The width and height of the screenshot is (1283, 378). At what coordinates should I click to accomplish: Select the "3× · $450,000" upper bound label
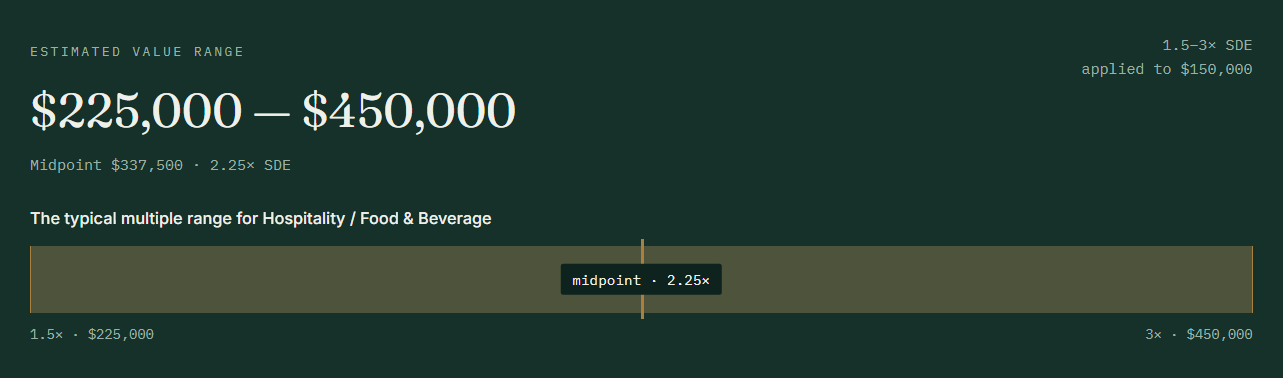[1199, 334]
